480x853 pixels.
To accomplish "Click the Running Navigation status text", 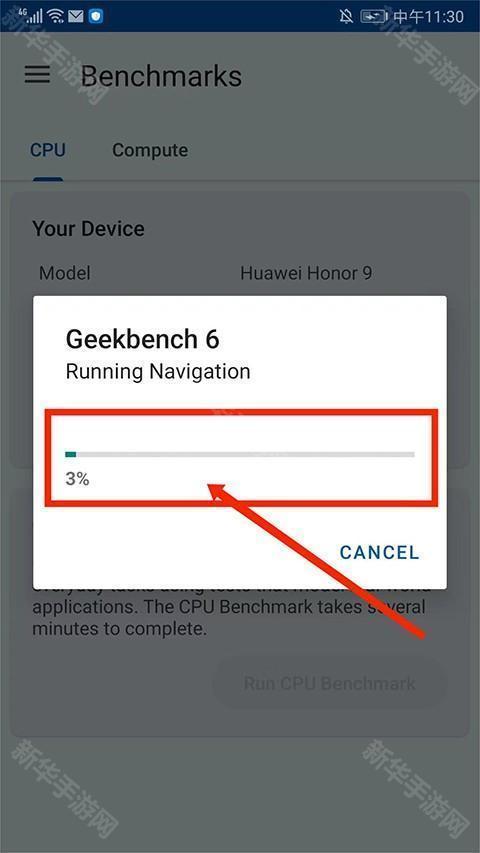I will coord(158,372).
